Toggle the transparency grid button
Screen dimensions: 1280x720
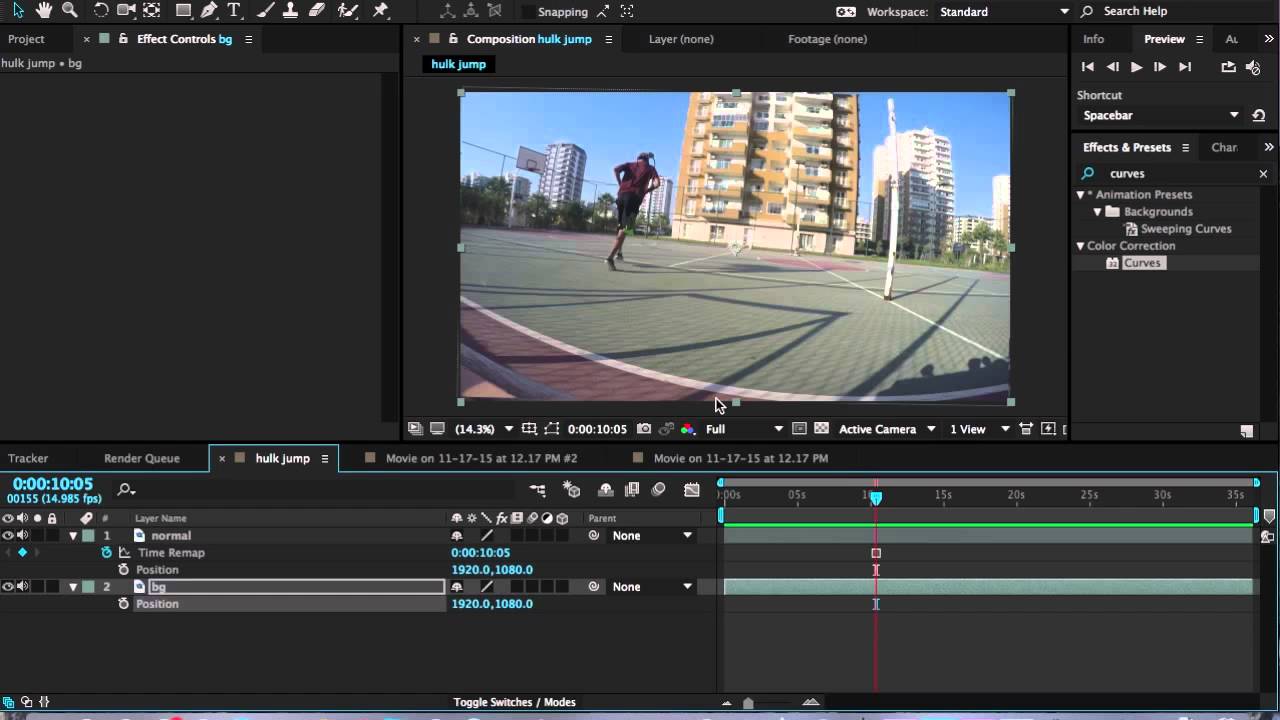[x=822, y=429]
